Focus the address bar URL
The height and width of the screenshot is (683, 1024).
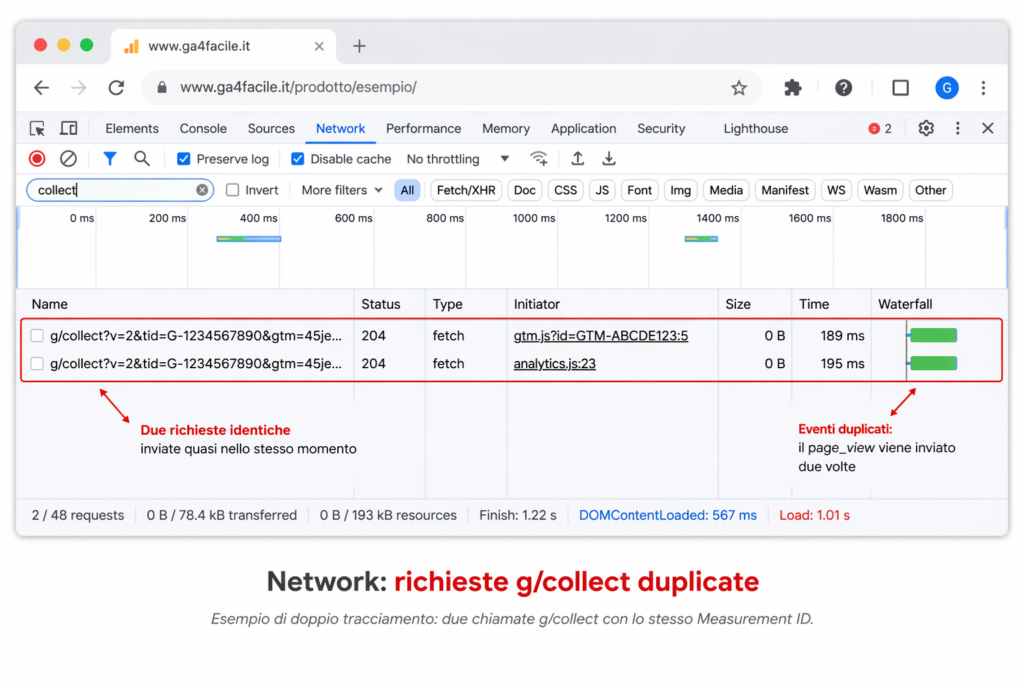[298, 87]
